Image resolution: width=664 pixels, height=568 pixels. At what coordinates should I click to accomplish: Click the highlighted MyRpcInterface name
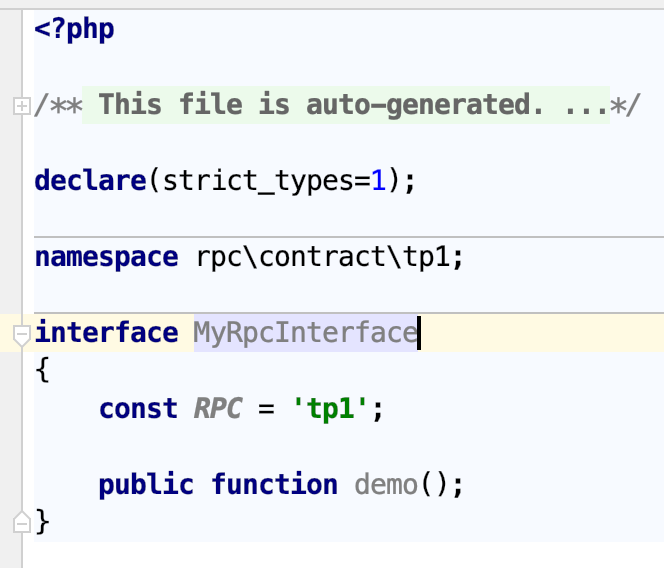pyautogui.click(x=305, y=333)
